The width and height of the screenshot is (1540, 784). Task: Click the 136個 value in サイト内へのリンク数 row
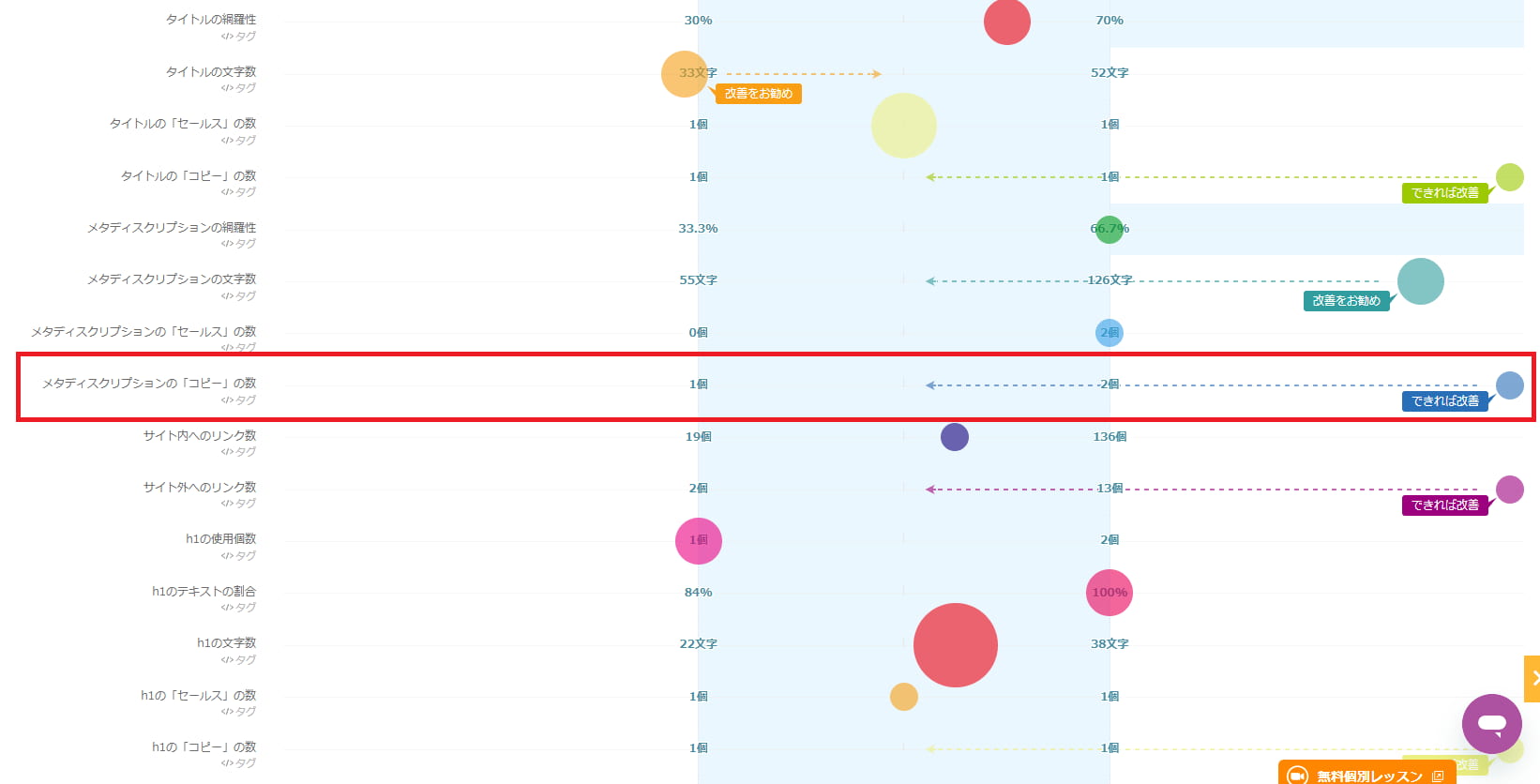(x=1110, y=437)
